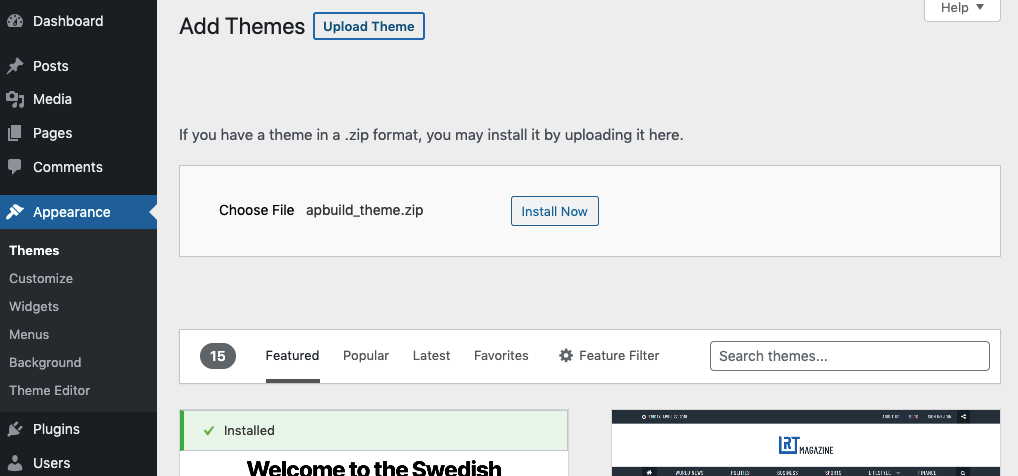
Task: Click the Comments speech bubble icon
Action: (x=15, y=167)
